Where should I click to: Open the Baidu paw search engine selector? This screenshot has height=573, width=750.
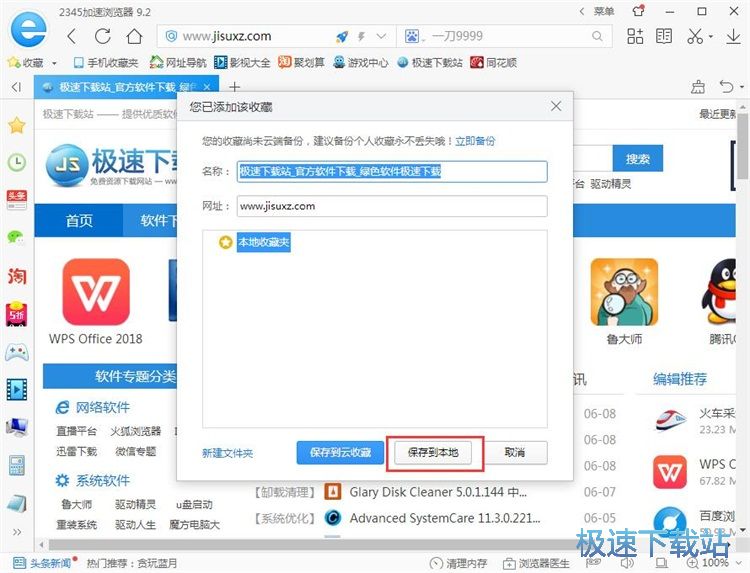point(411,36)
